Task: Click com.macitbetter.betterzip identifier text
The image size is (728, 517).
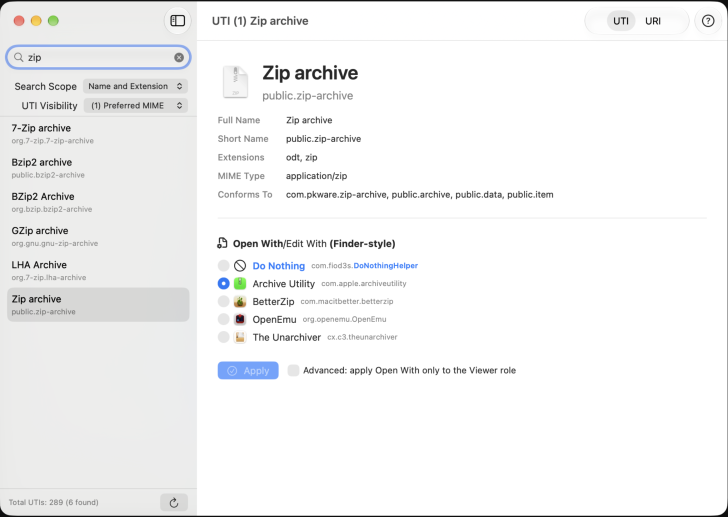Action: (347, 301)
